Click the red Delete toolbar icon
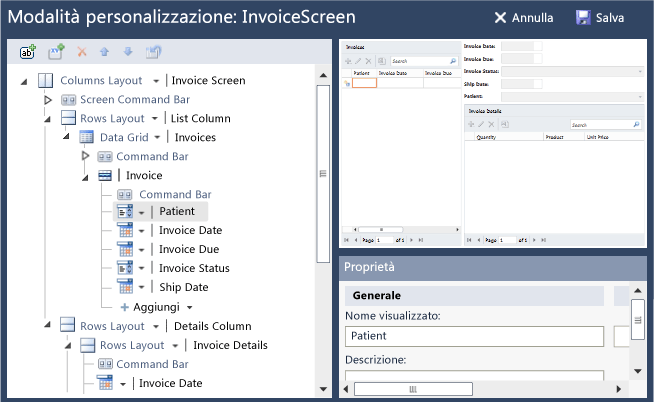Viewport: 654px width, 402px height. (x=82, y=52)
